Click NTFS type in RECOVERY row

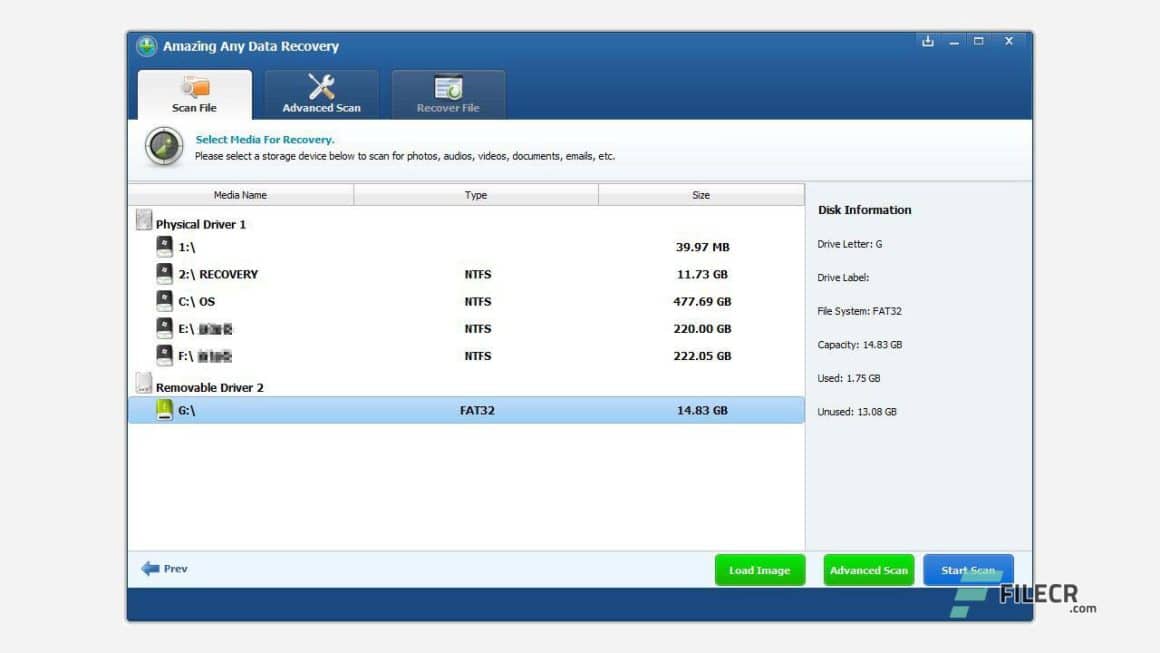[478, 274]
